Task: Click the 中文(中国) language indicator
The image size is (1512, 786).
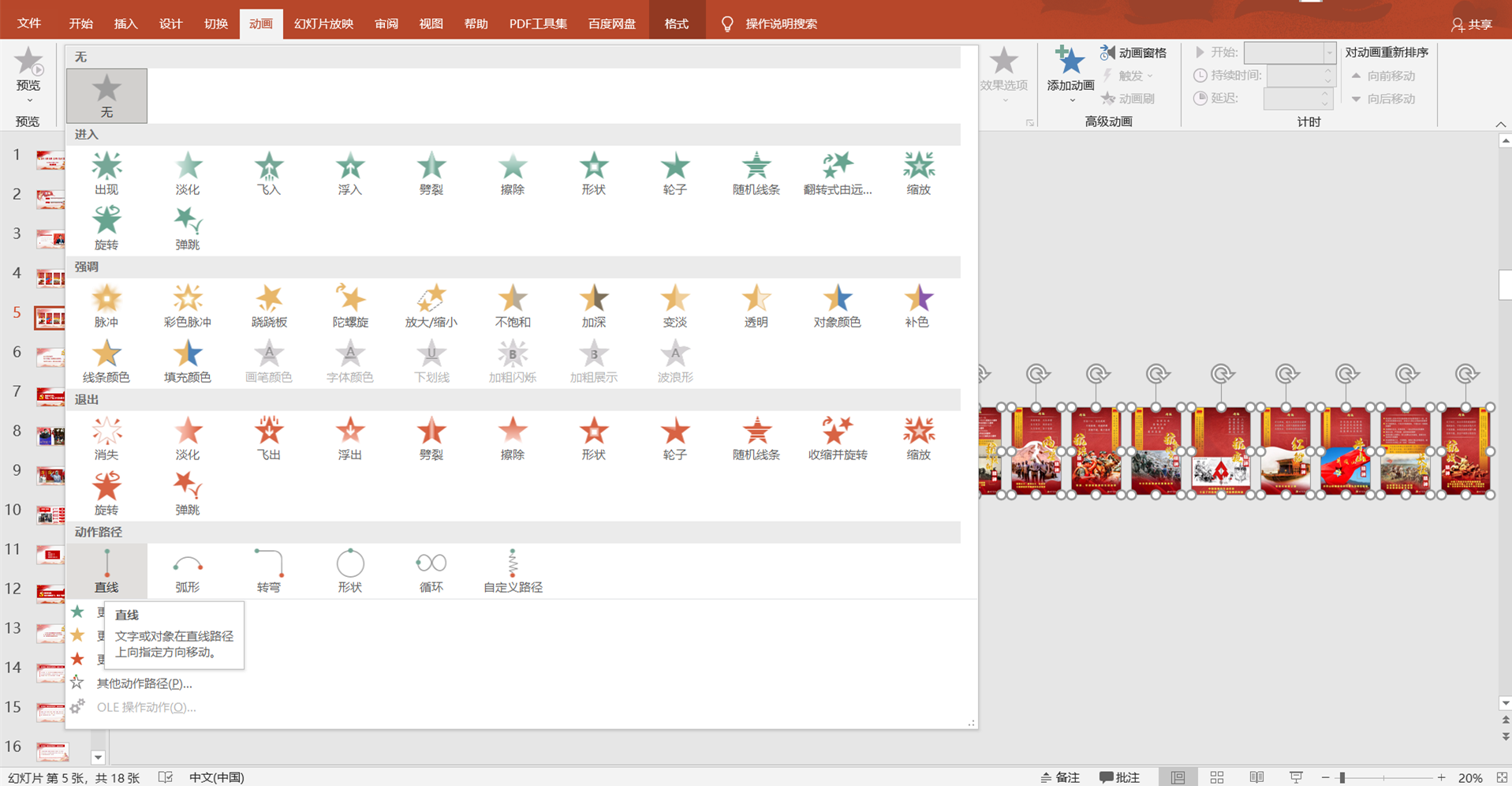Action: (x=217, y=777)
